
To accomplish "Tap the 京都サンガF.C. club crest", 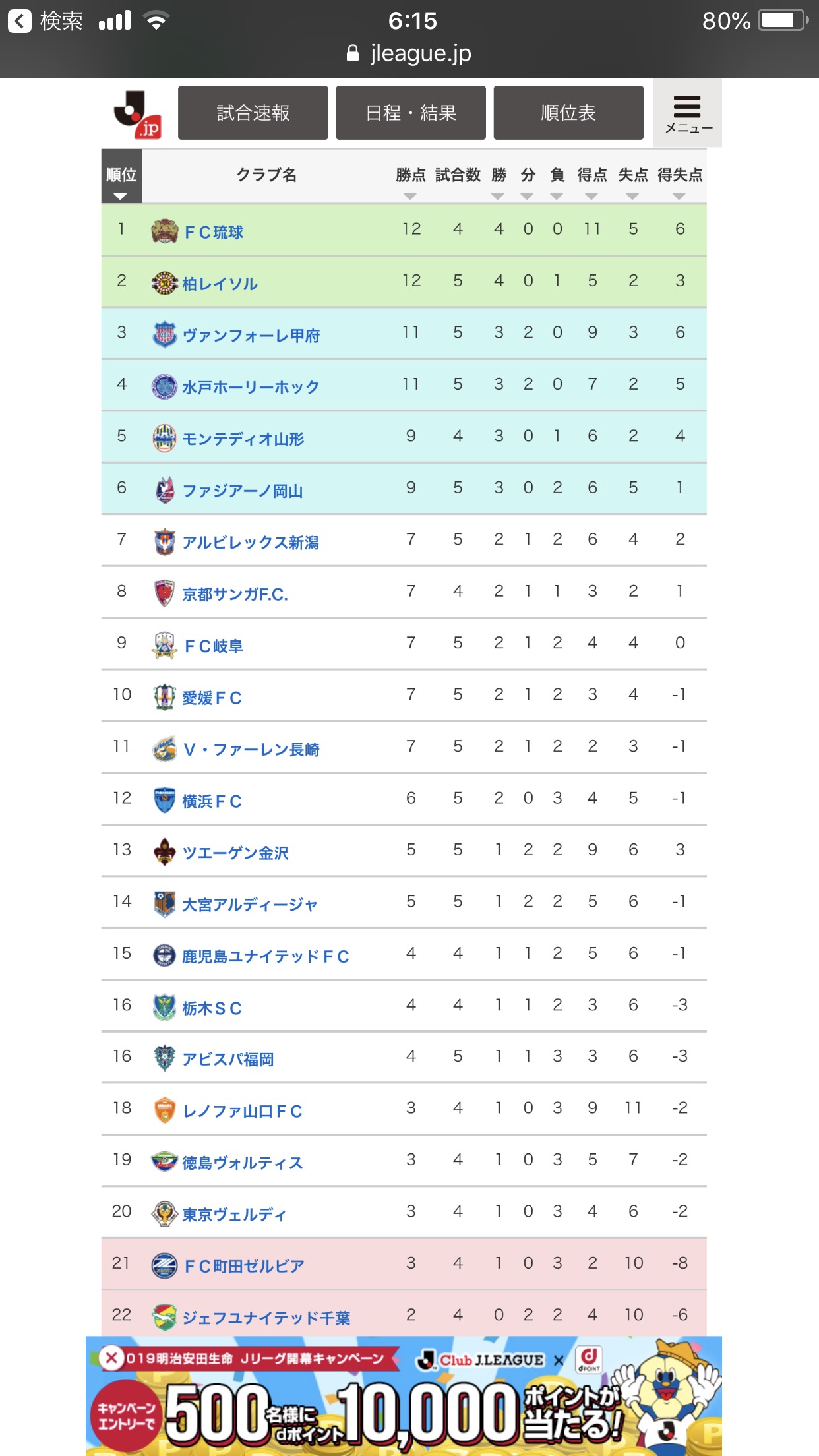I will [164, 593].
